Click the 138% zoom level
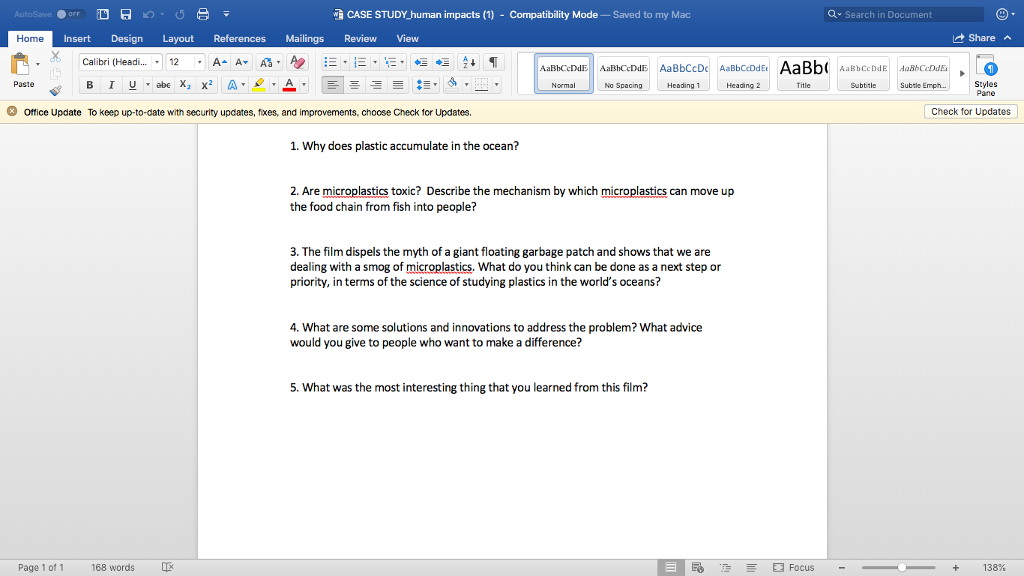Screen dimensions: 1024x576 click(x=994, y=568)
